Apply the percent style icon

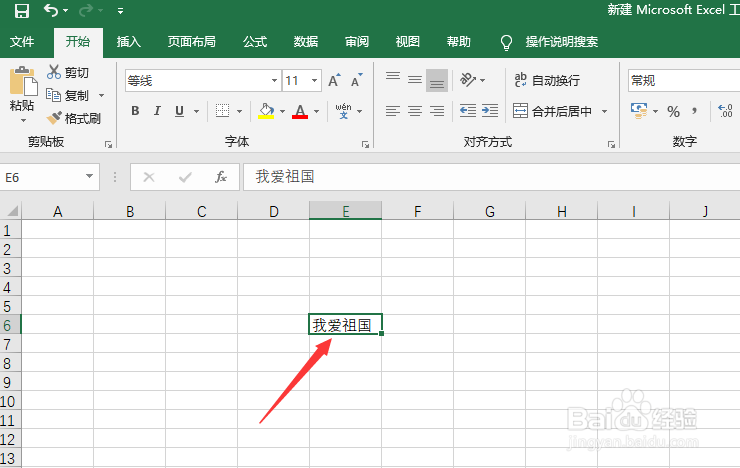coord(673,112)
